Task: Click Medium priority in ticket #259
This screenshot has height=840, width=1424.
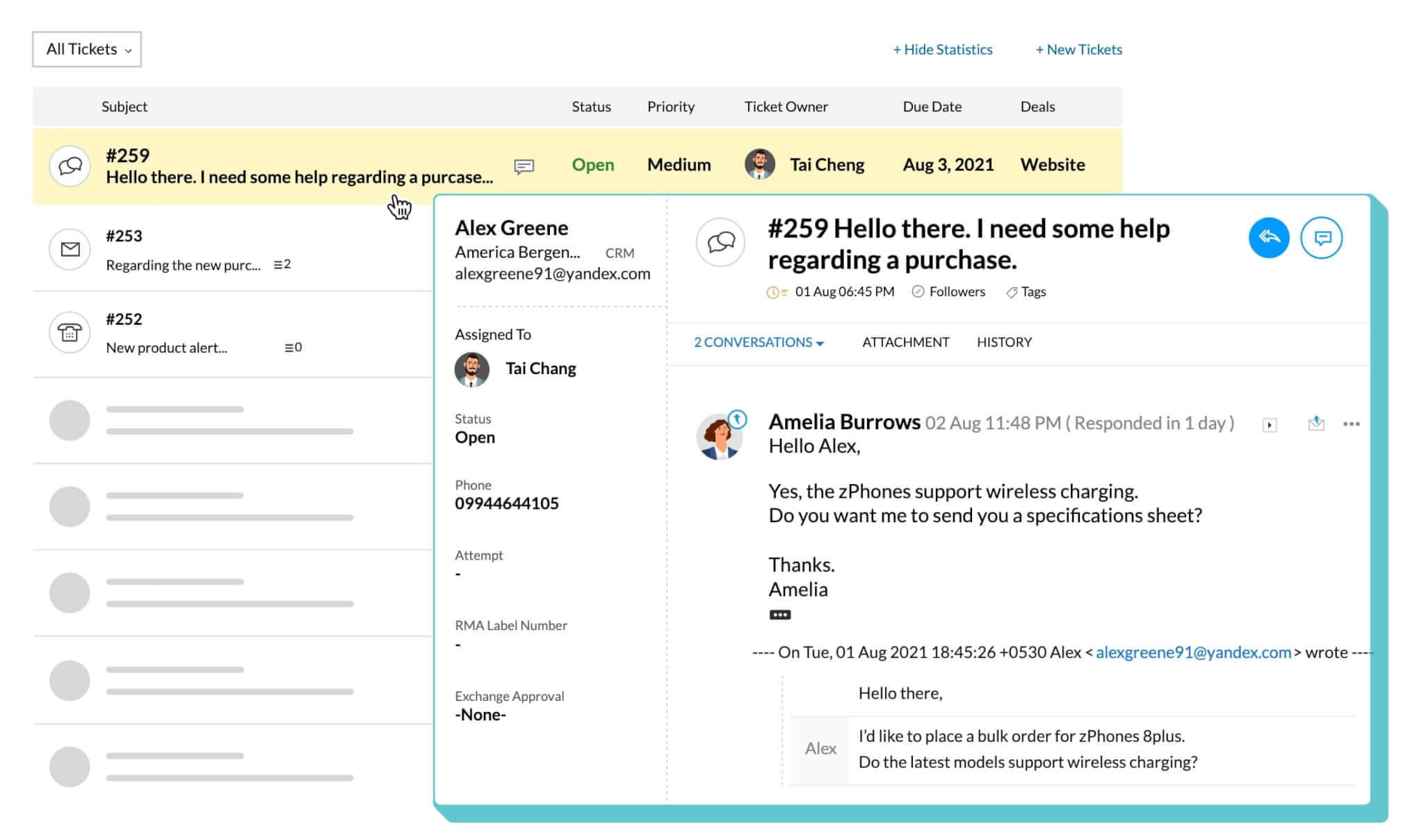Action: (679, 165)
